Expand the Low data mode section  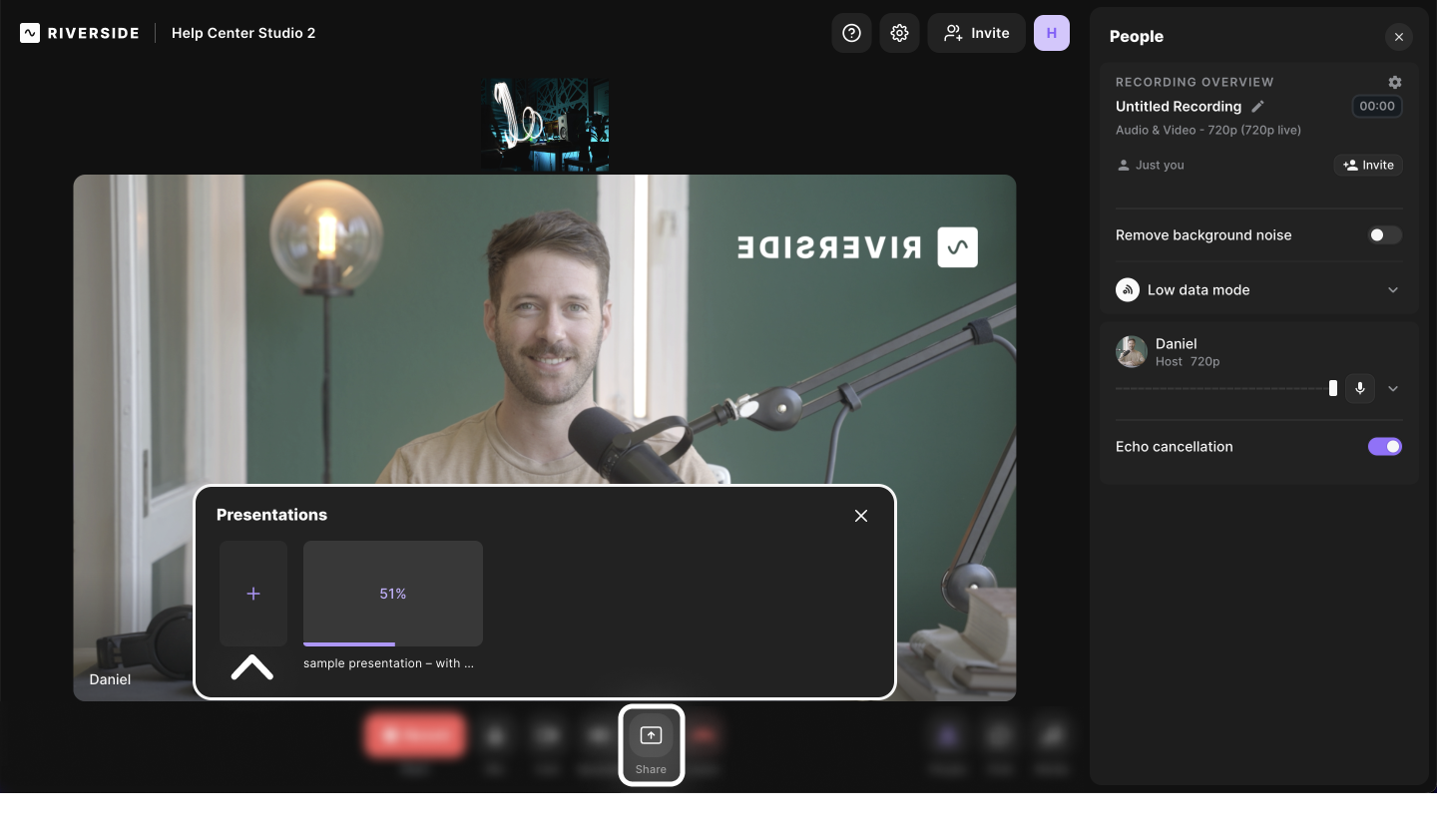click(1392, 290)
